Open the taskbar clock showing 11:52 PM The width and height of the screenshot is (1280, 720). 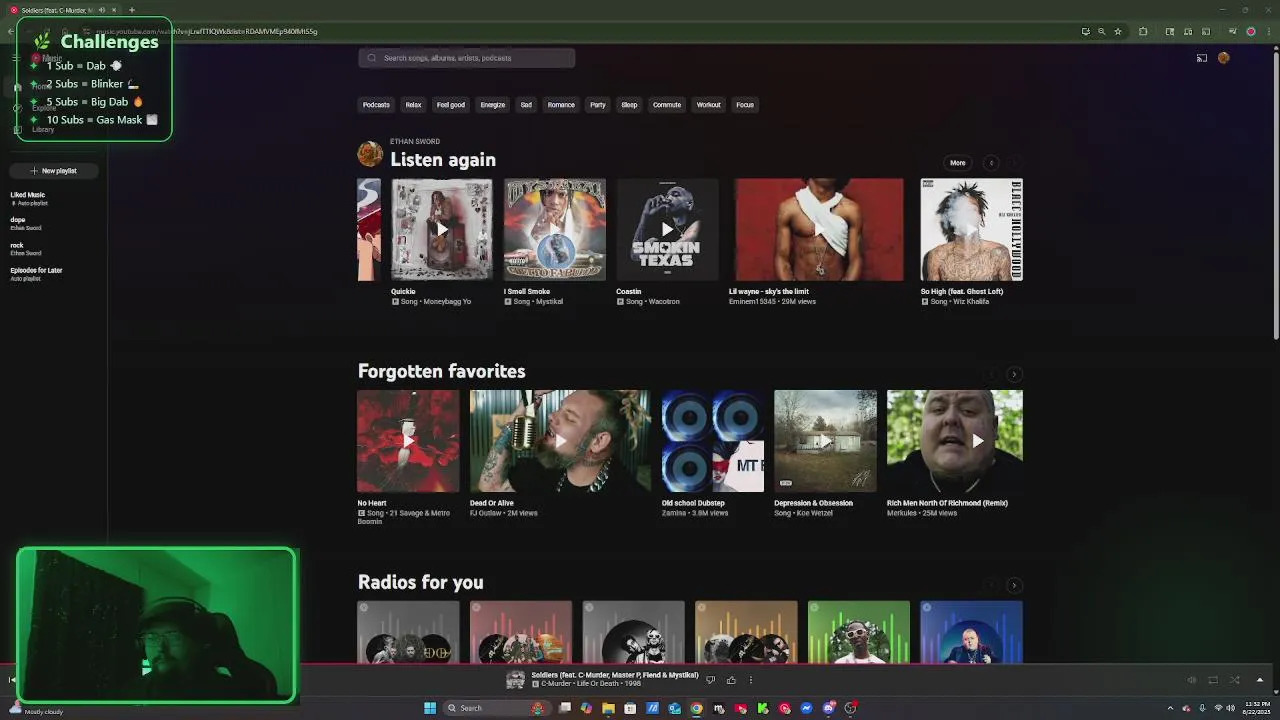pos(1255,708)
